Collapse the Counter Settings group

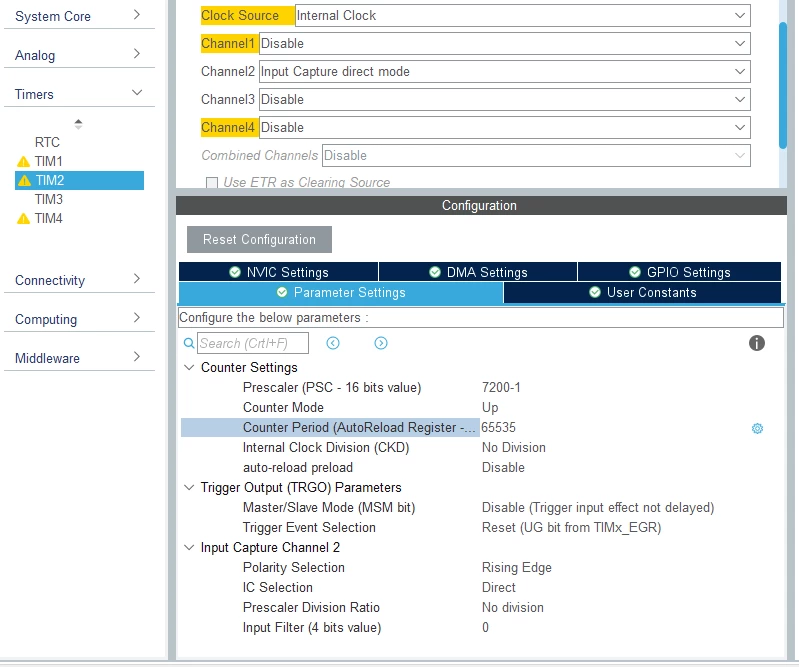pos(189,367)
